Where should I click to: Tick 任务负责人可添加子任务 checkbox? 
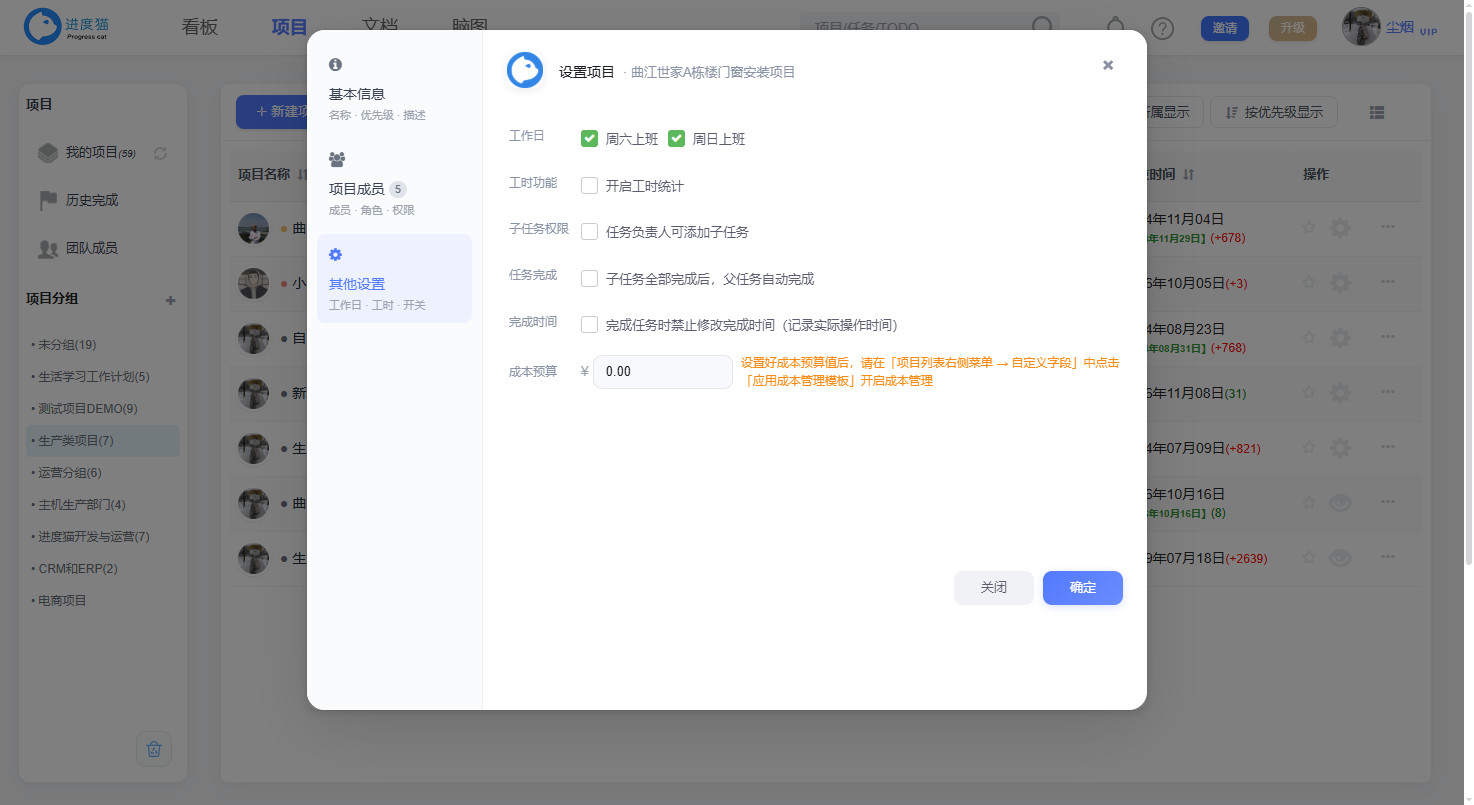(590, 232)
